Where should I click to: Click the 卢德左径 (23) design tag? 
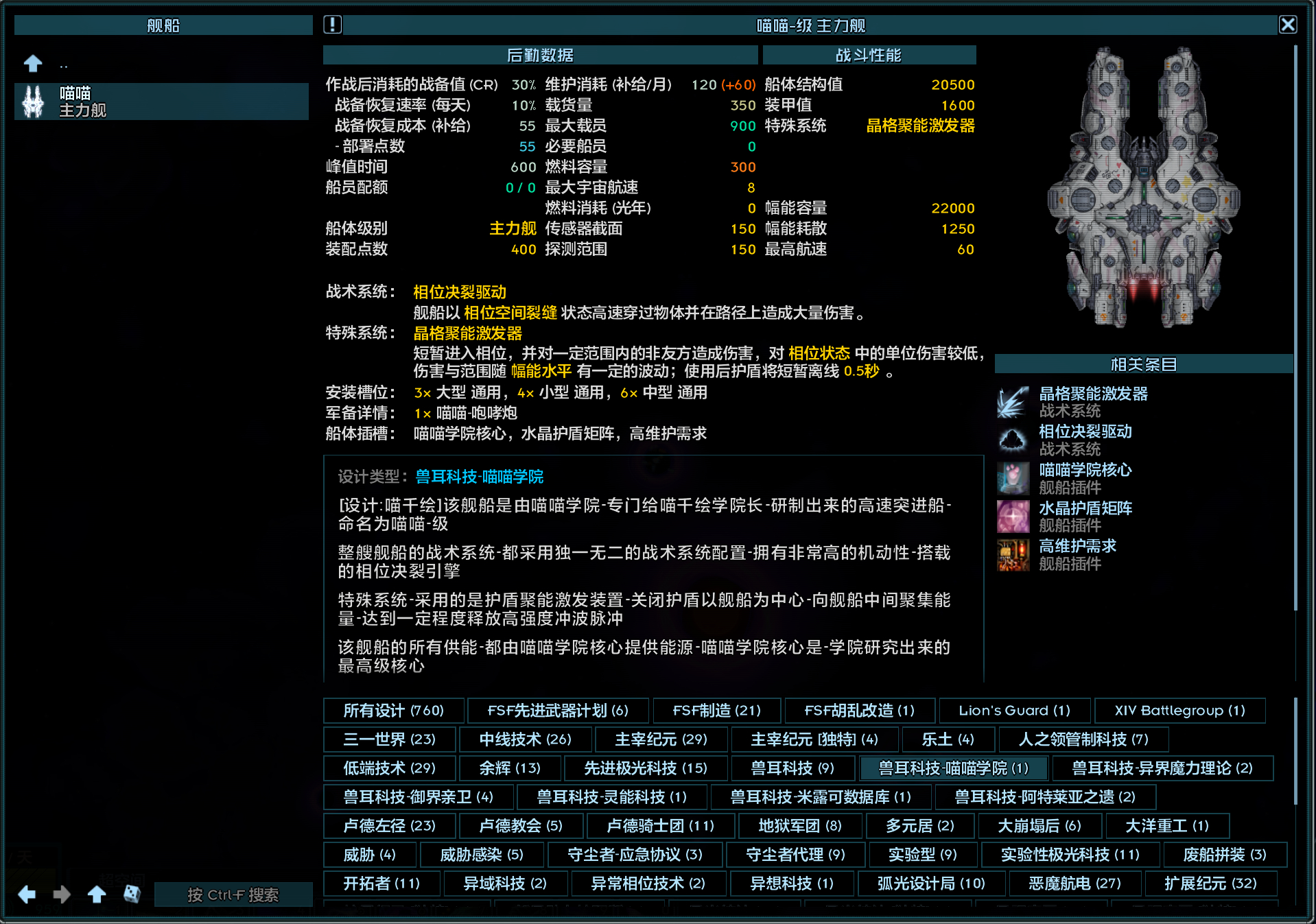pos(390,825)
